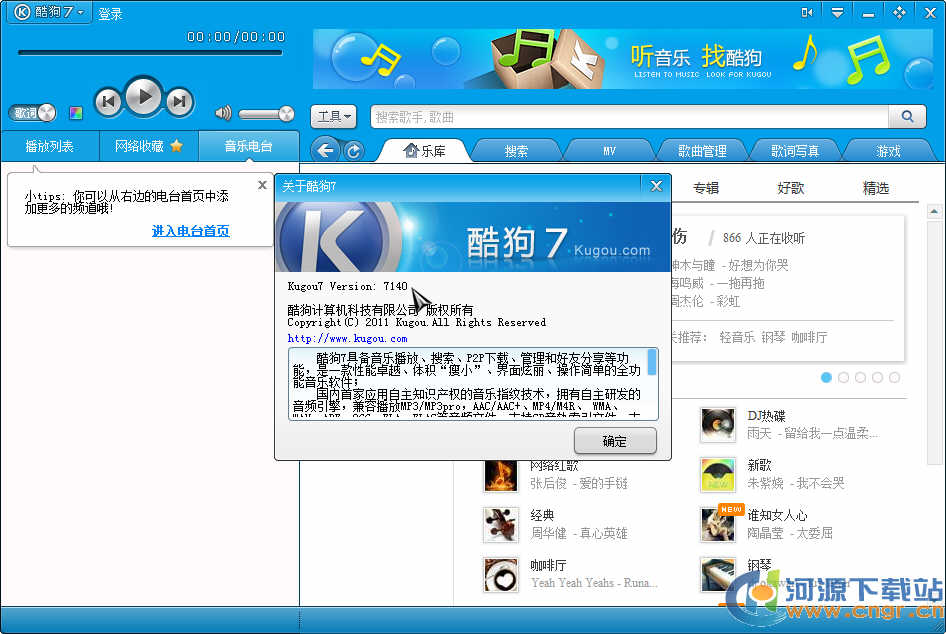Viewport: 946px width, 634px height.
Task: Switch to mini mode icon in title bar
Action: (807, 13)
